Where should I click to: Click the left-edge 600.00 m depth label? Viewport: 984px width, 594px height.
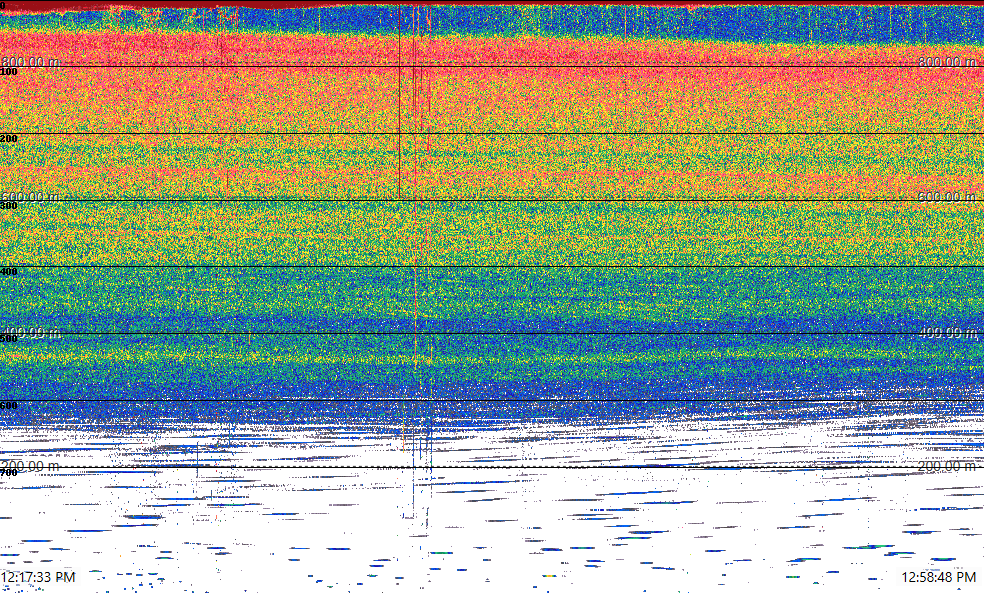31,196
